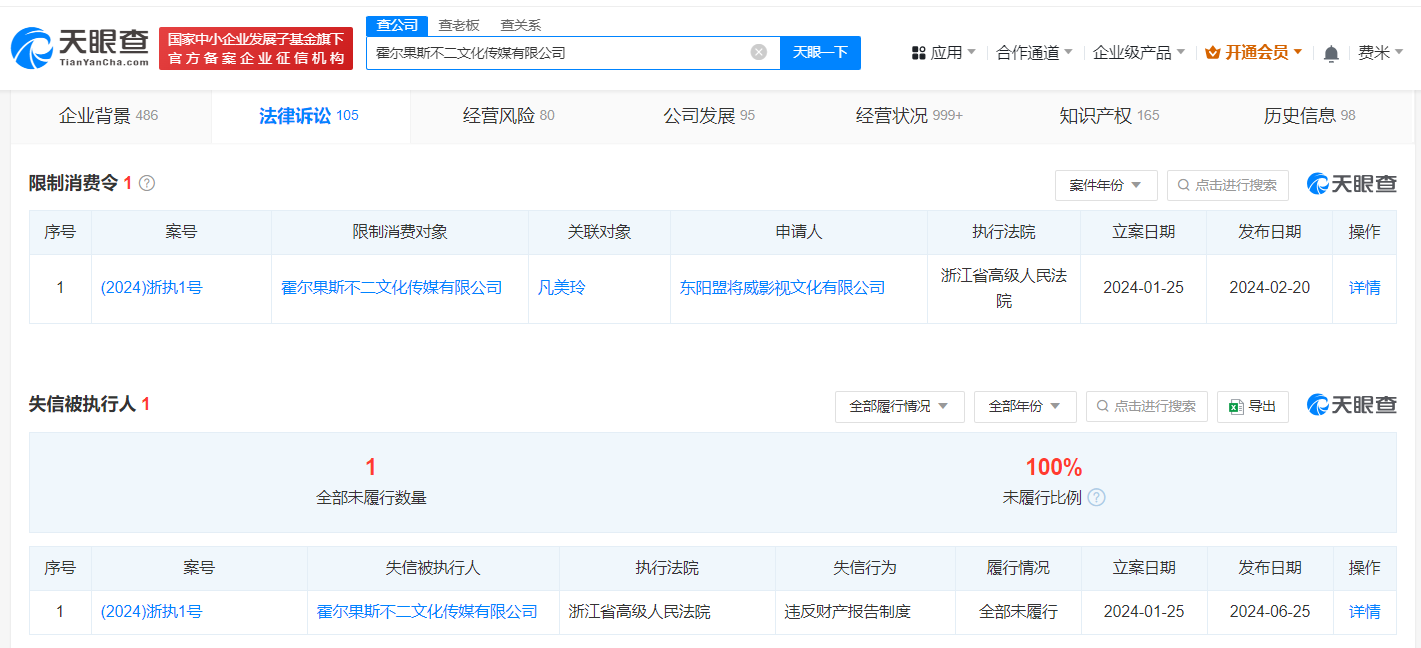
Task: Open the 全部年份 dropdown
Action: (1024, 406)
